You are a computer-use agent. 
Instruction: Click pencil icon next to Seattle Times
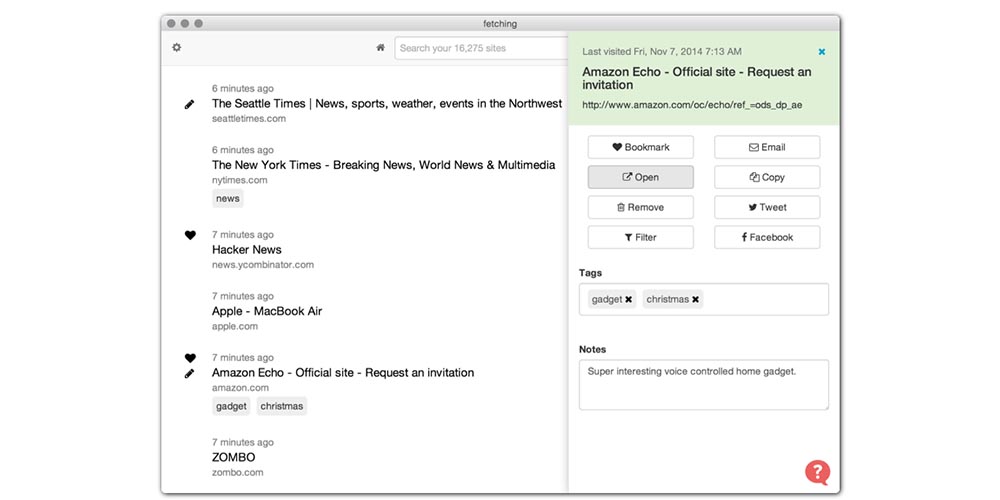click(190, 104)
